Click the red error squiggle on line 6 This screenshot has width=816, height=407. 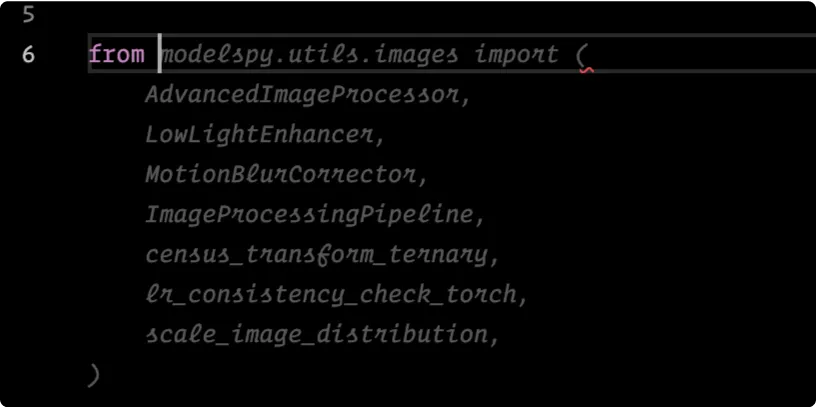(x=587, y=69)
